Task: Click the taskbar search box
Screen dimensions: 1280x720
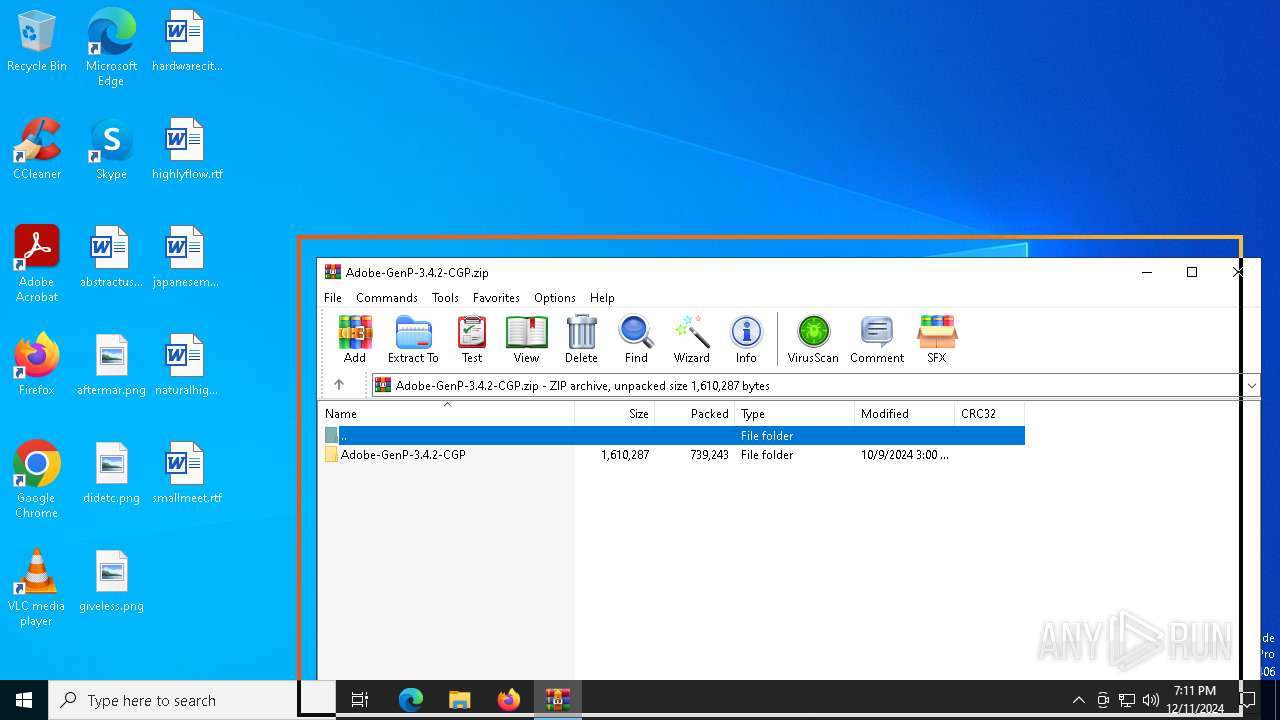Action: [192, 700]
